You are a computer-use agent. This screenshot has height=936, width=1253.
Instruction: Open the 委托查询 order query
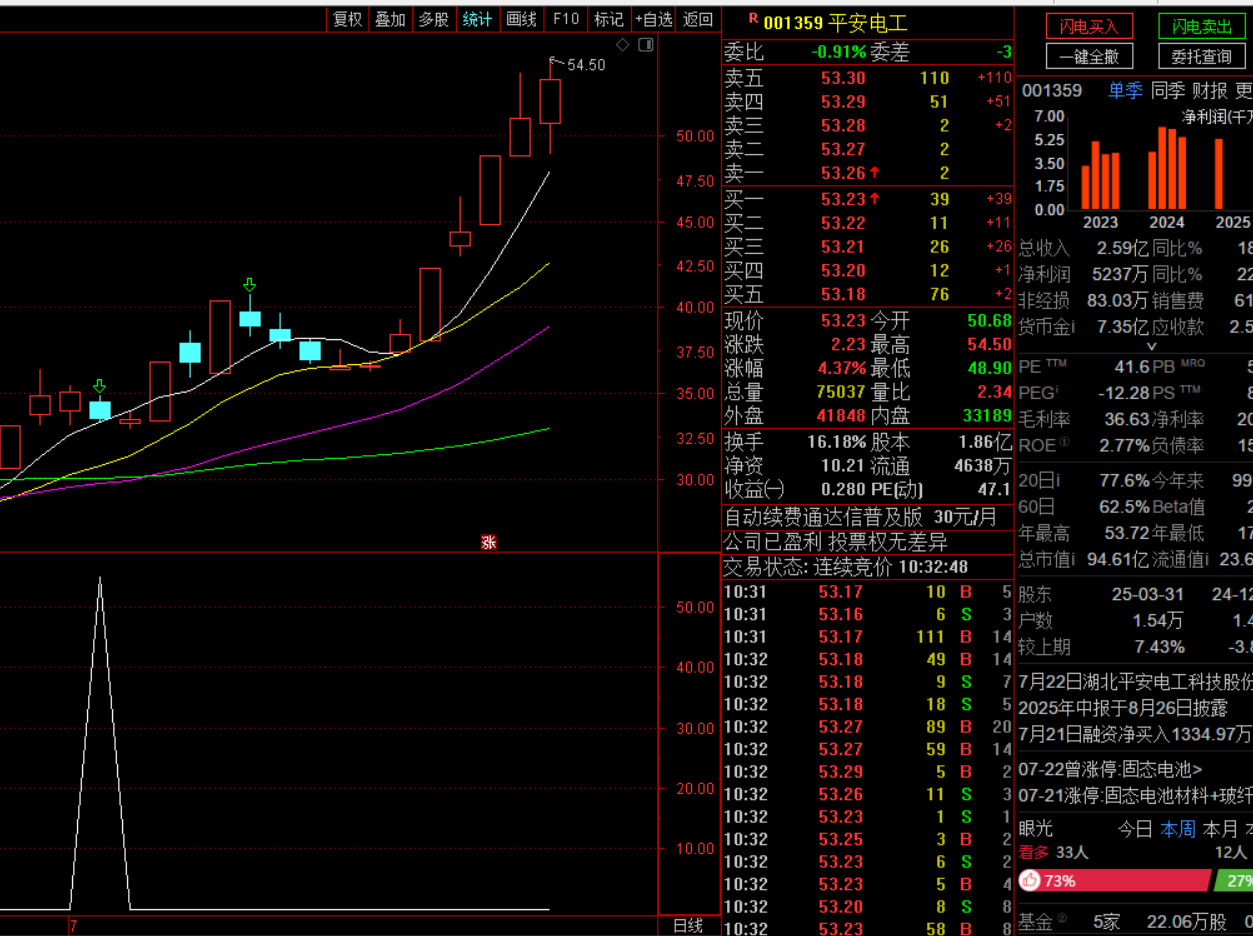[x=1202, y=56]
